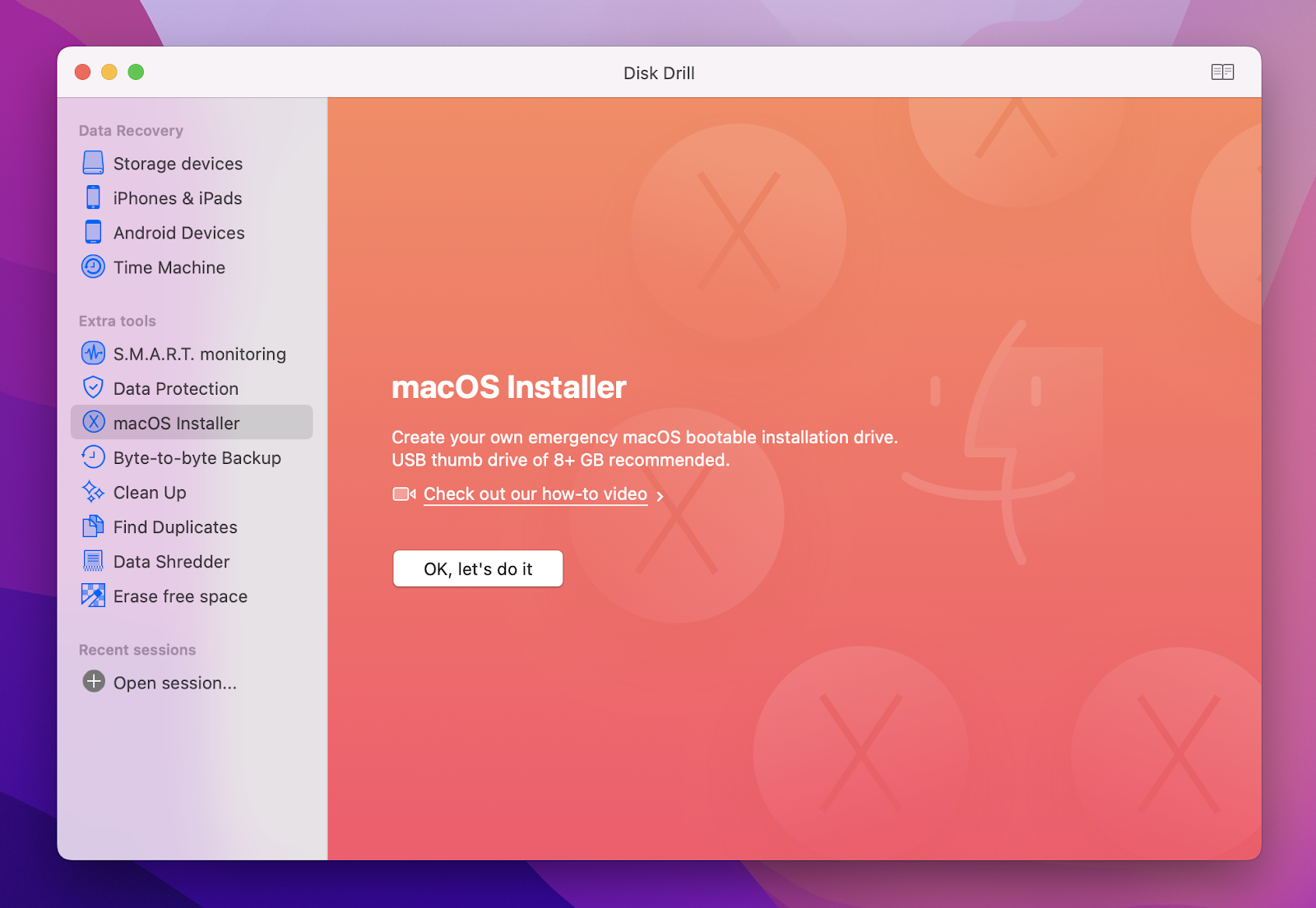The height and width of the screenshot is (908, 1316).
Task: Select the macOS Installer X icon
Action: [93, 423]
